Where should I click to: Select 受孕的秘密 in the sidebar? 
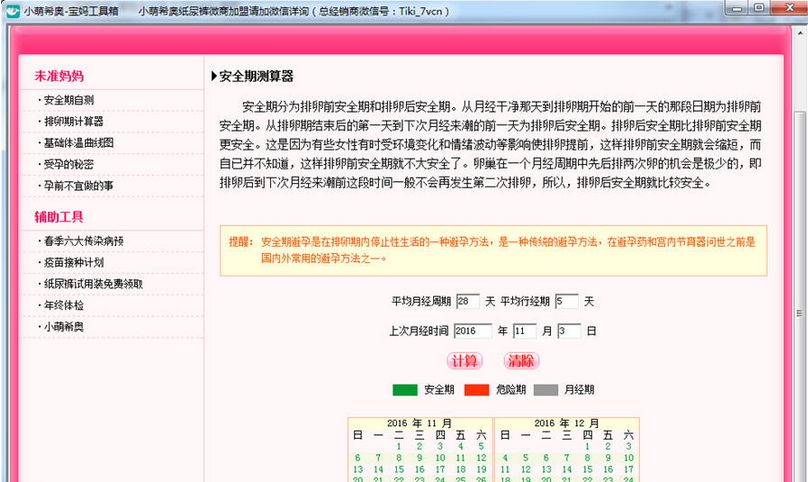coord(69,164)
